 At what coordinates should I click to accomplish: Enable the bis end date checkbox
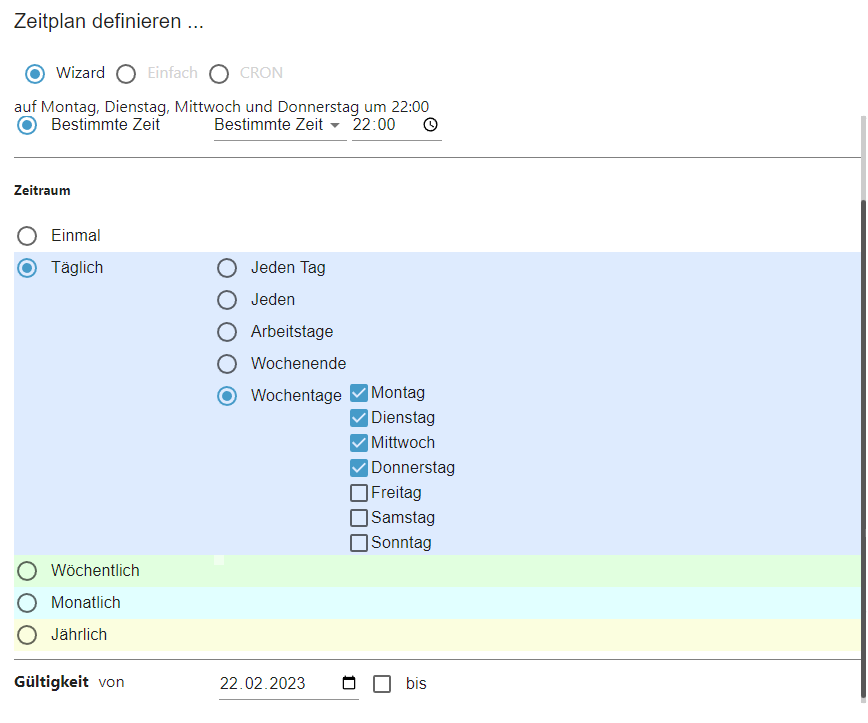382,684
